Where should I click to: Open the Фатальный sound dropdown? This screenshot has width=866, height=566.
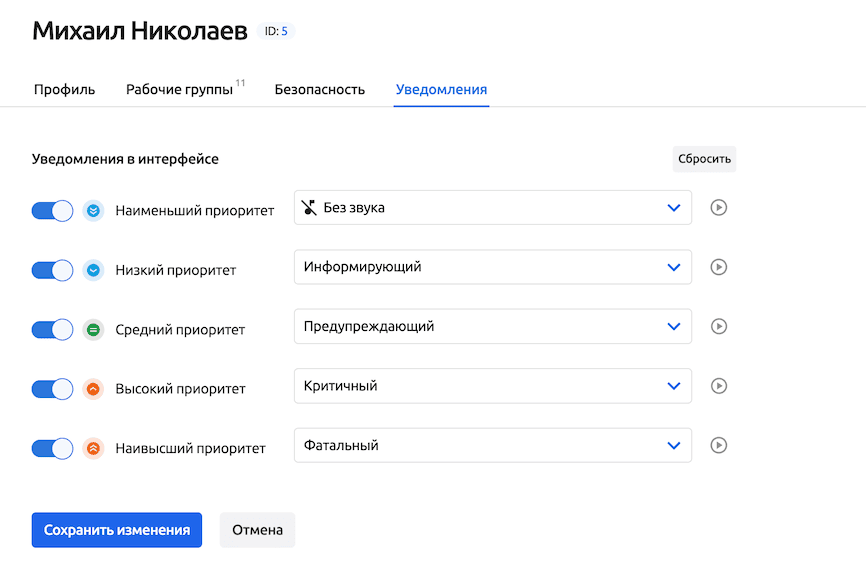pos(492,446)
